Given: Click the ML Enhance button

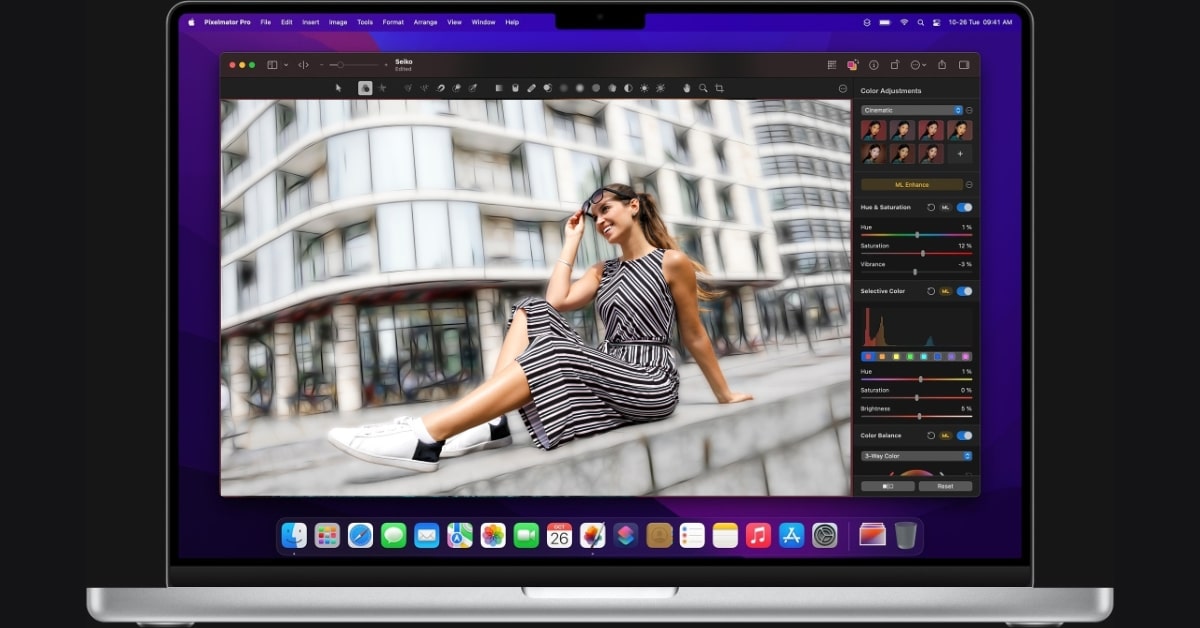Looking at the screenshot, I should pyautogui.click(x=911, y=184).
